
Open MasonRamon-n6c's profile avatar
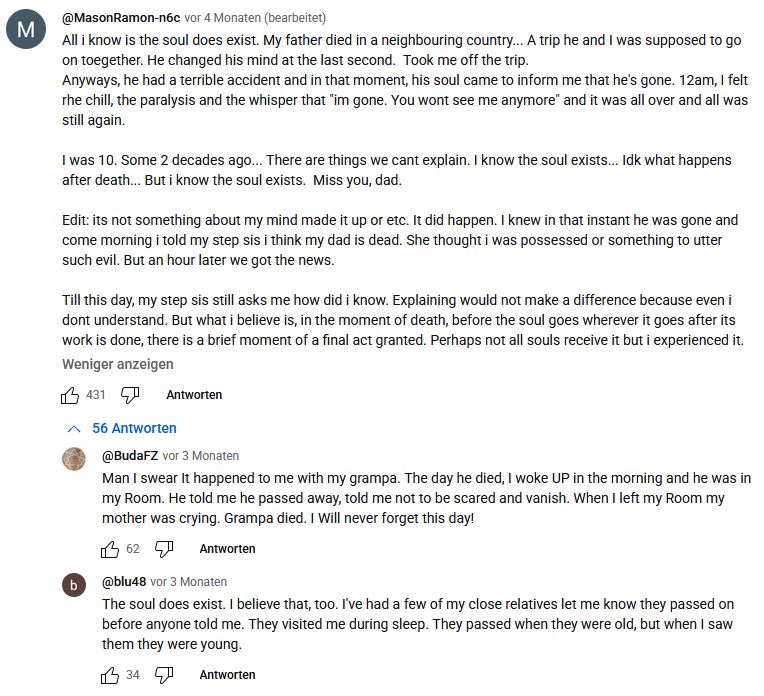[x=26, y=31]
